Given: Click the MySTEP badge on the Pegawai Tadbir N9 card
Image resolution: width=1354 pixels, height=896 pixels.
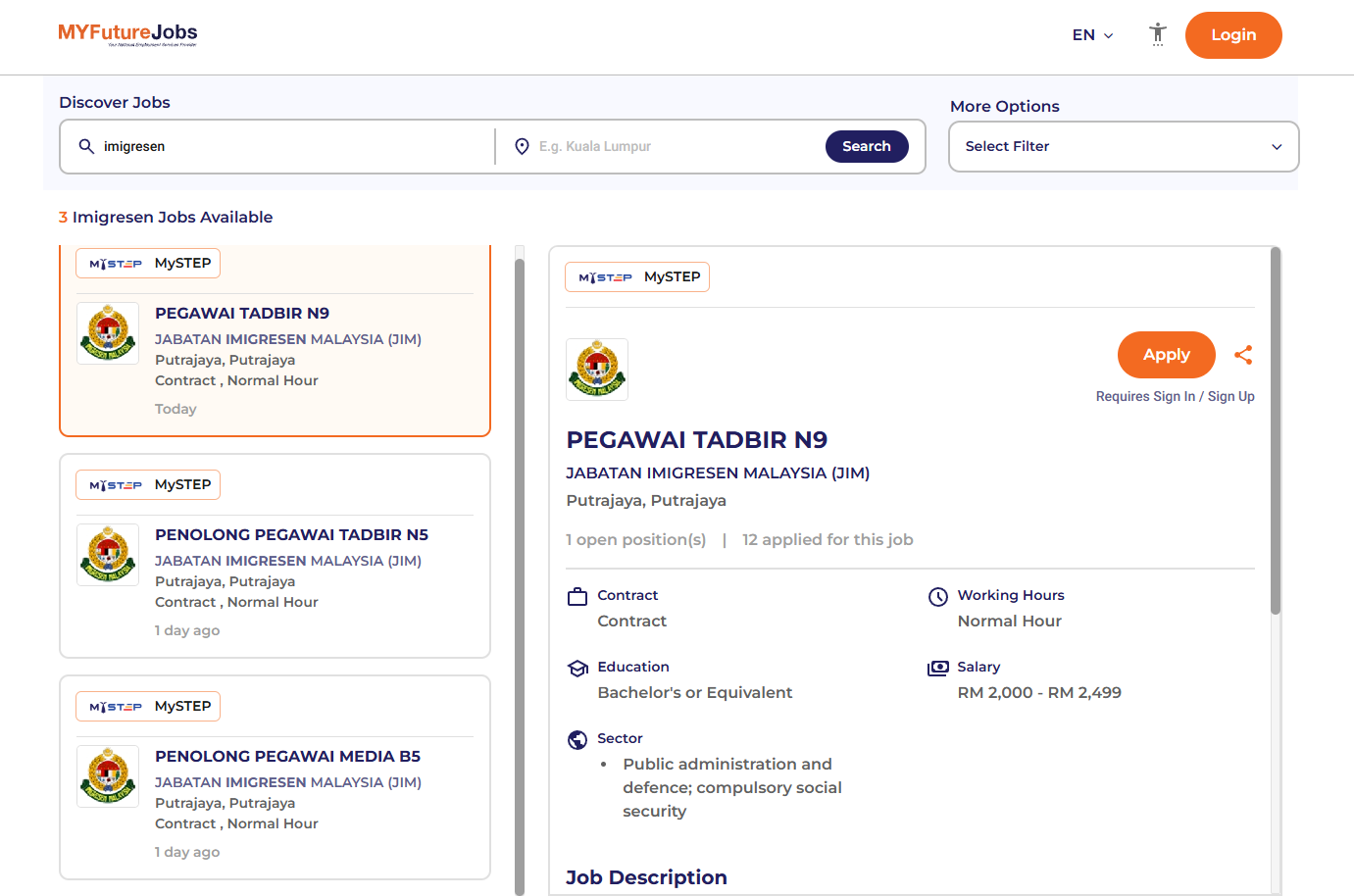Looking at the screenshot, I should click(x=148, y=263).
